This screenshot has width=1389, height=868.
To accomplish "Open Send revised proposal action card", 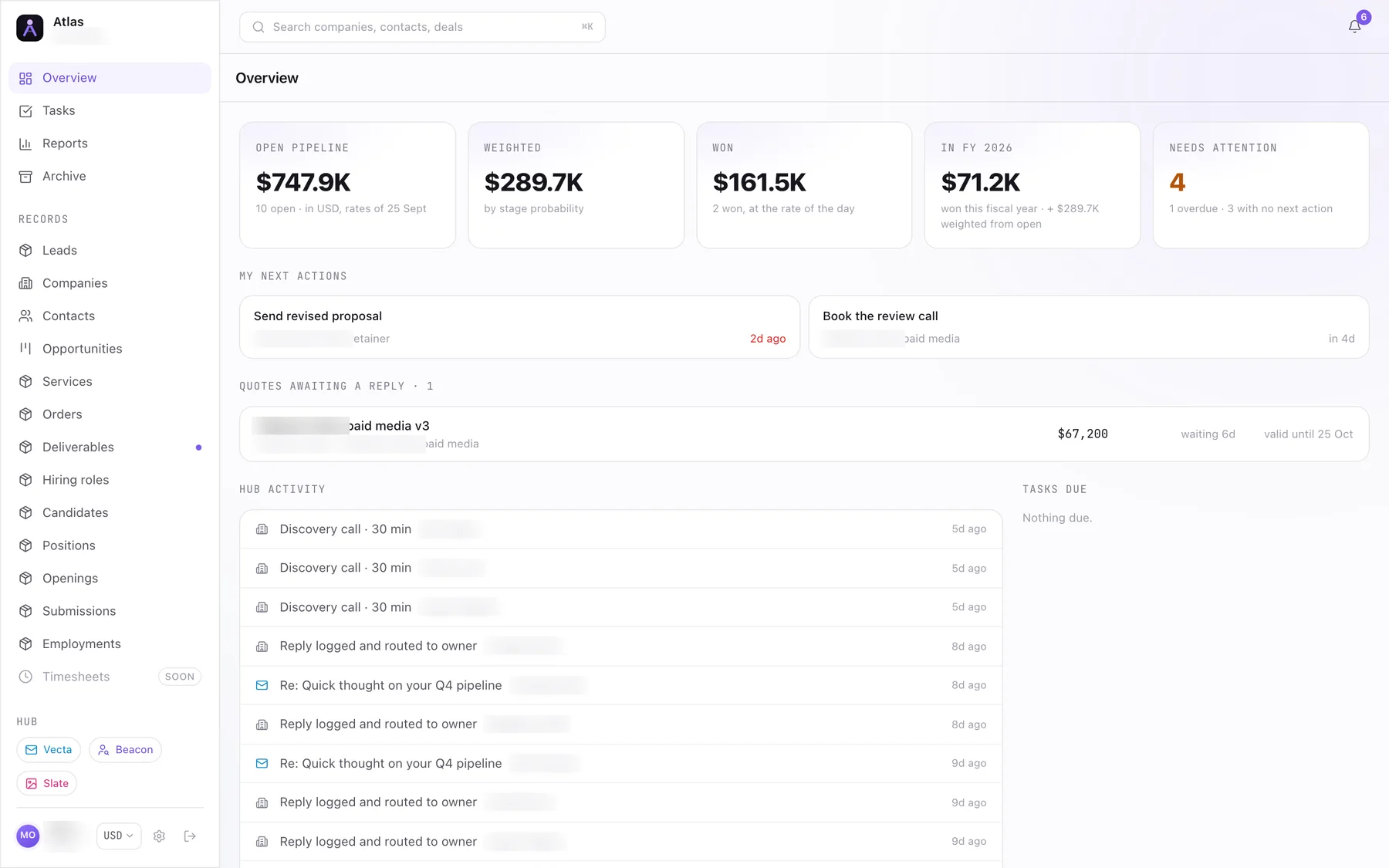I will point(519,327).
